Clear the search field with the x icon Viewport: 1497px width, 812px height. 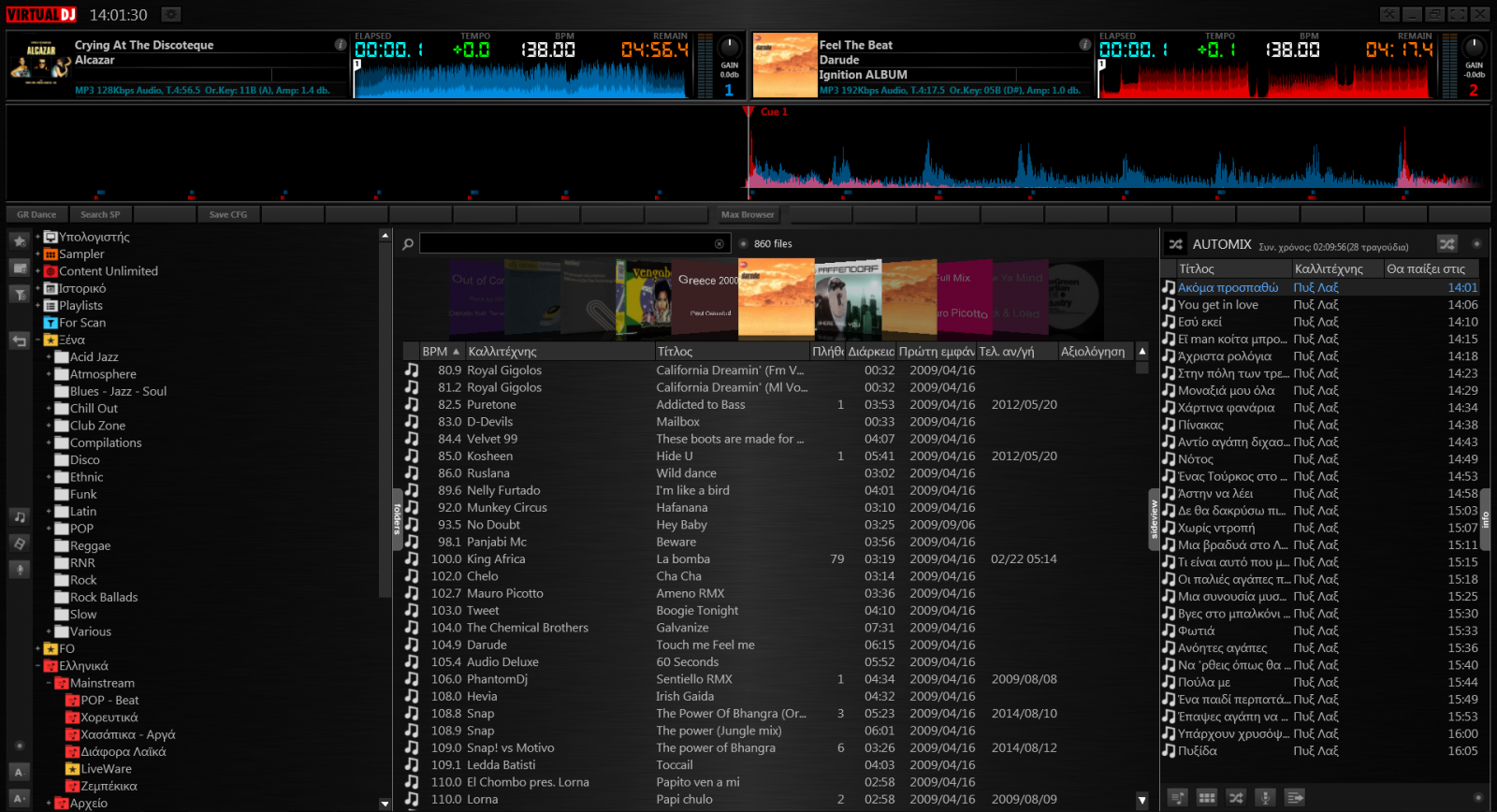pyautogui.click(x=719, y=244)
